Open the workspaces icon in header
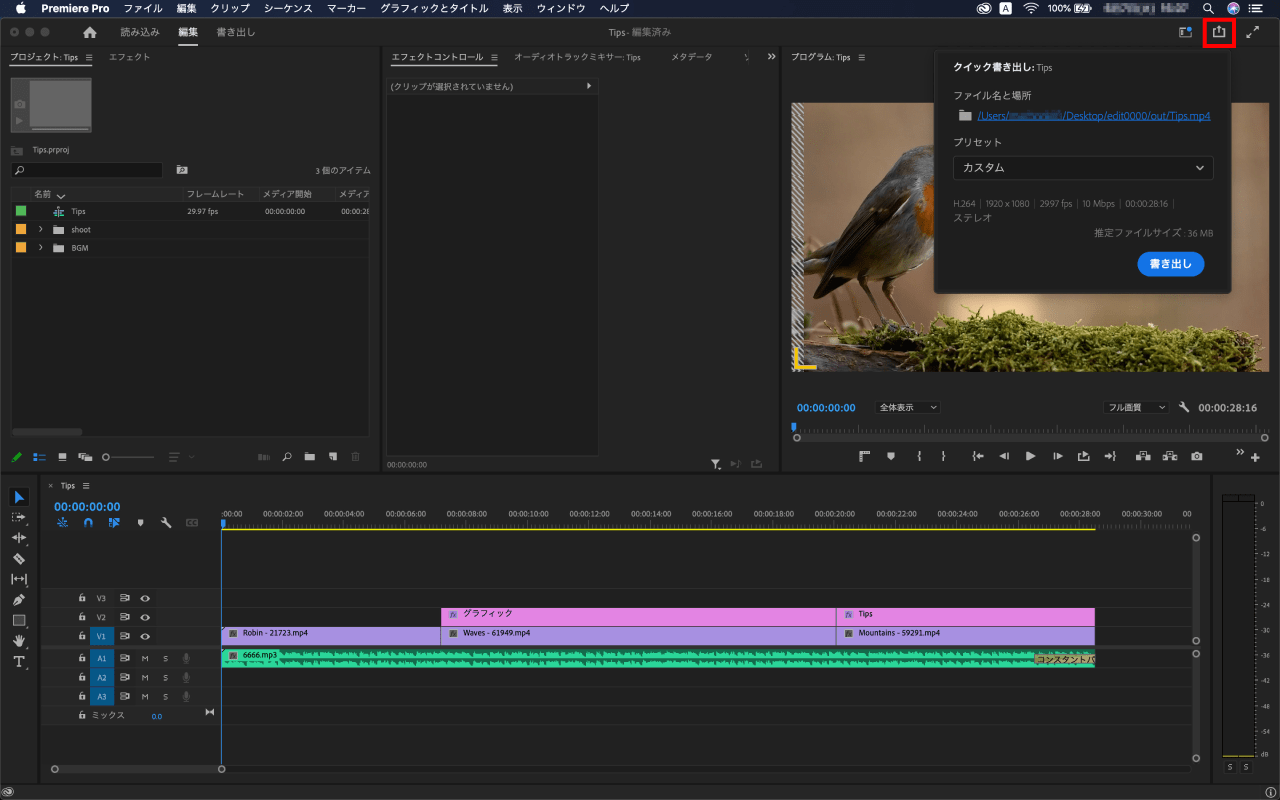This screenshot has width=1280, height=800. tap(1185, 32)
